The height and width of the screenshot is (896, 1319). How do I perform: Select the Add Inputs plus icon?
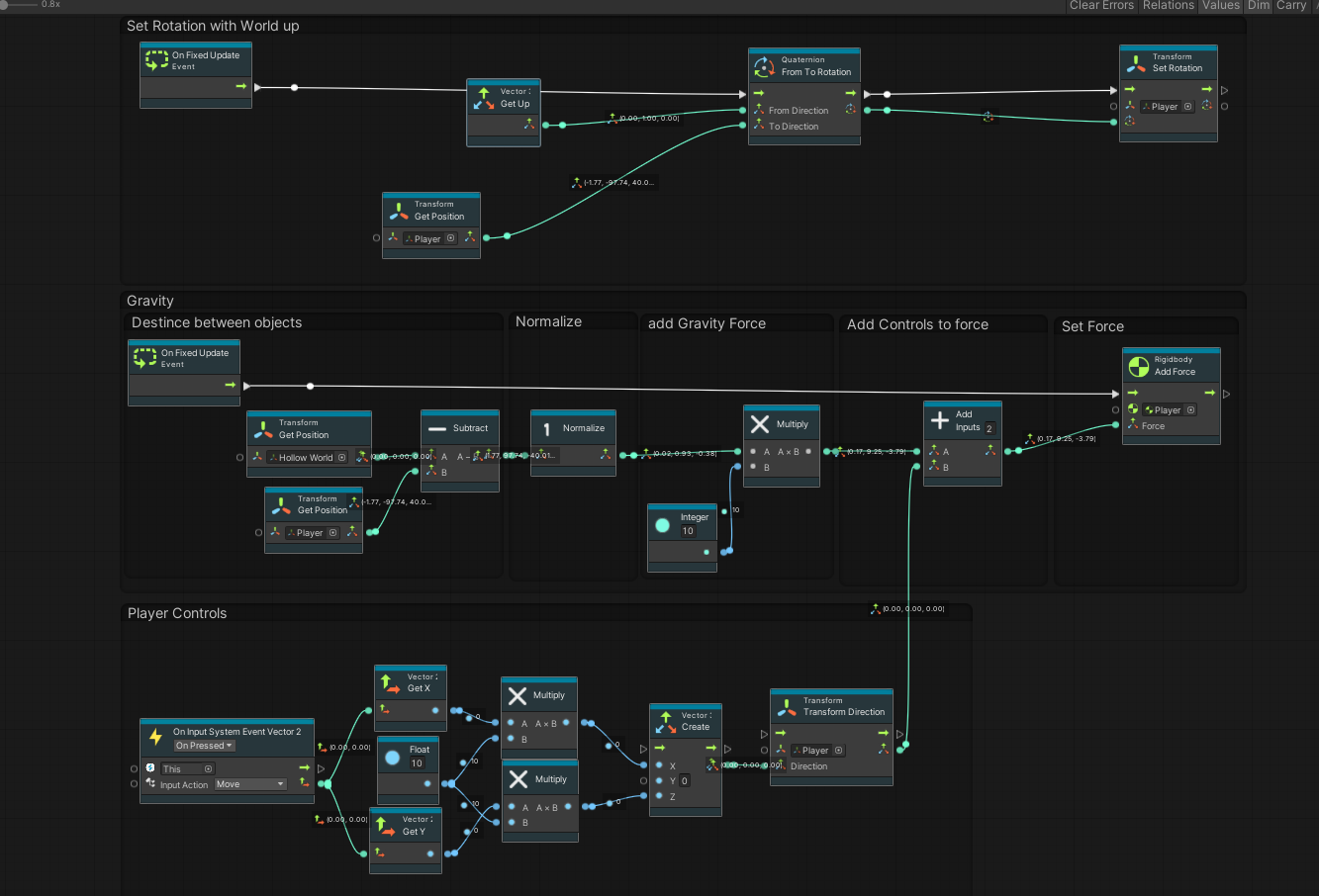pyautogui.click(x=940, y=420)
